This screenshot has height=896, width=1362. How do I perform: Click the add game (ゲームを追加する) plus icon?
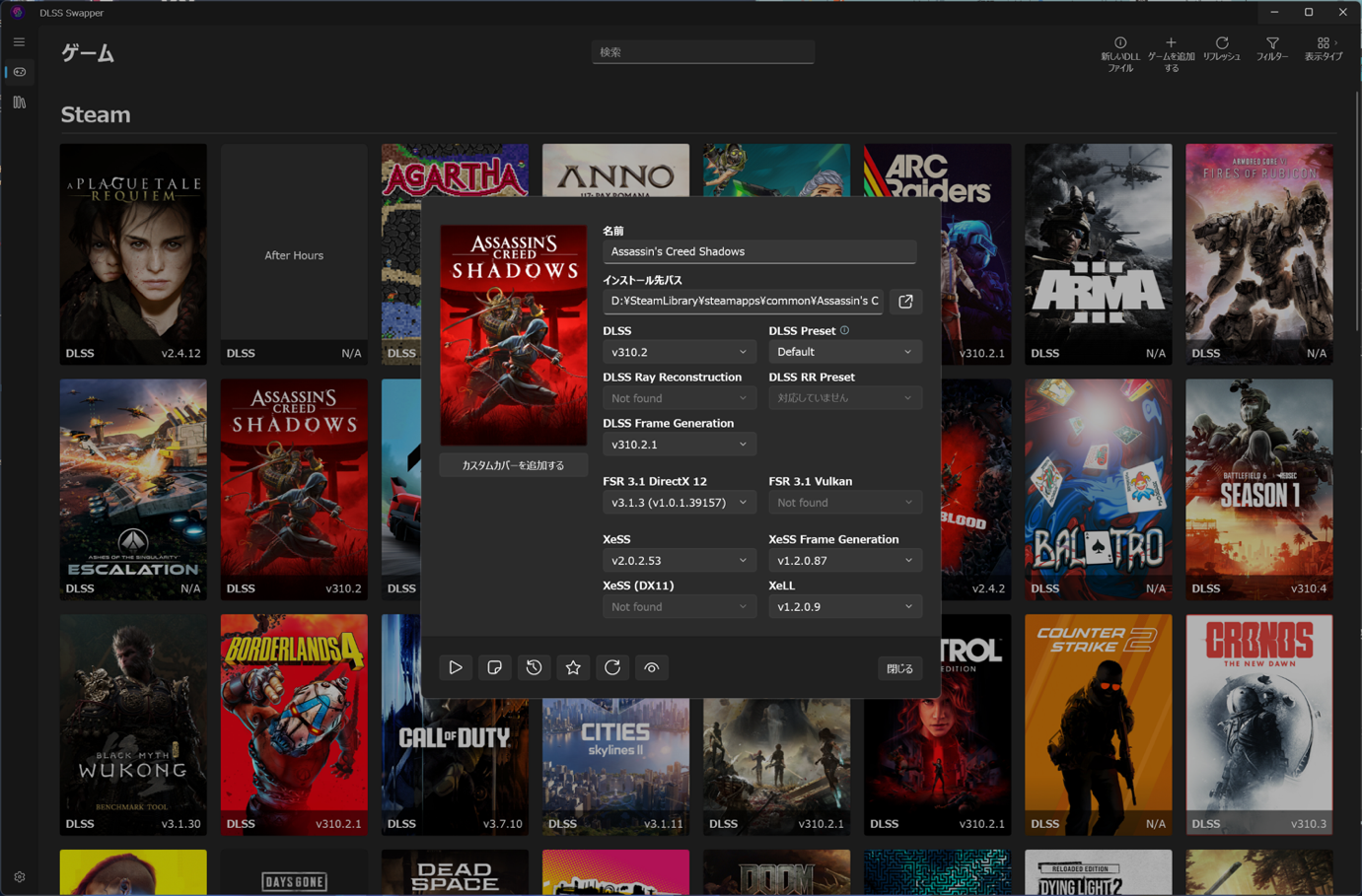[1171, 43]
